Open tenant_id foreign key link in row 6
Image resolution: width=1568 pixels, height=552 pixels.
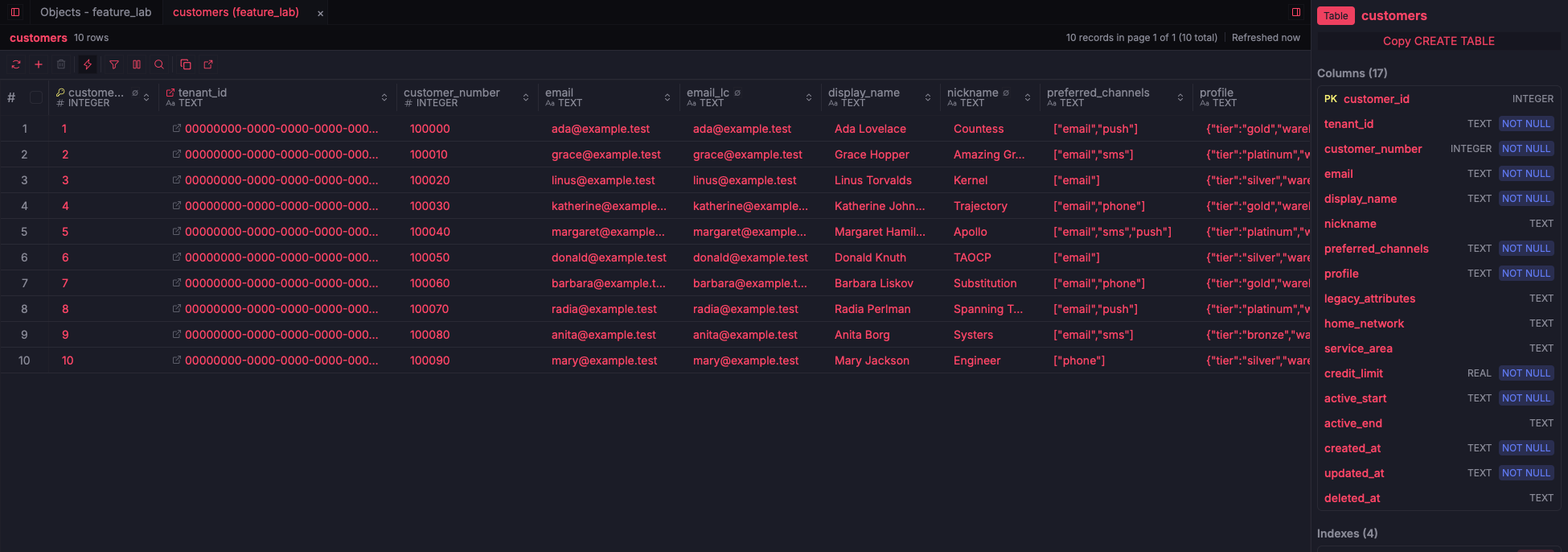click(x=176, y=257)
